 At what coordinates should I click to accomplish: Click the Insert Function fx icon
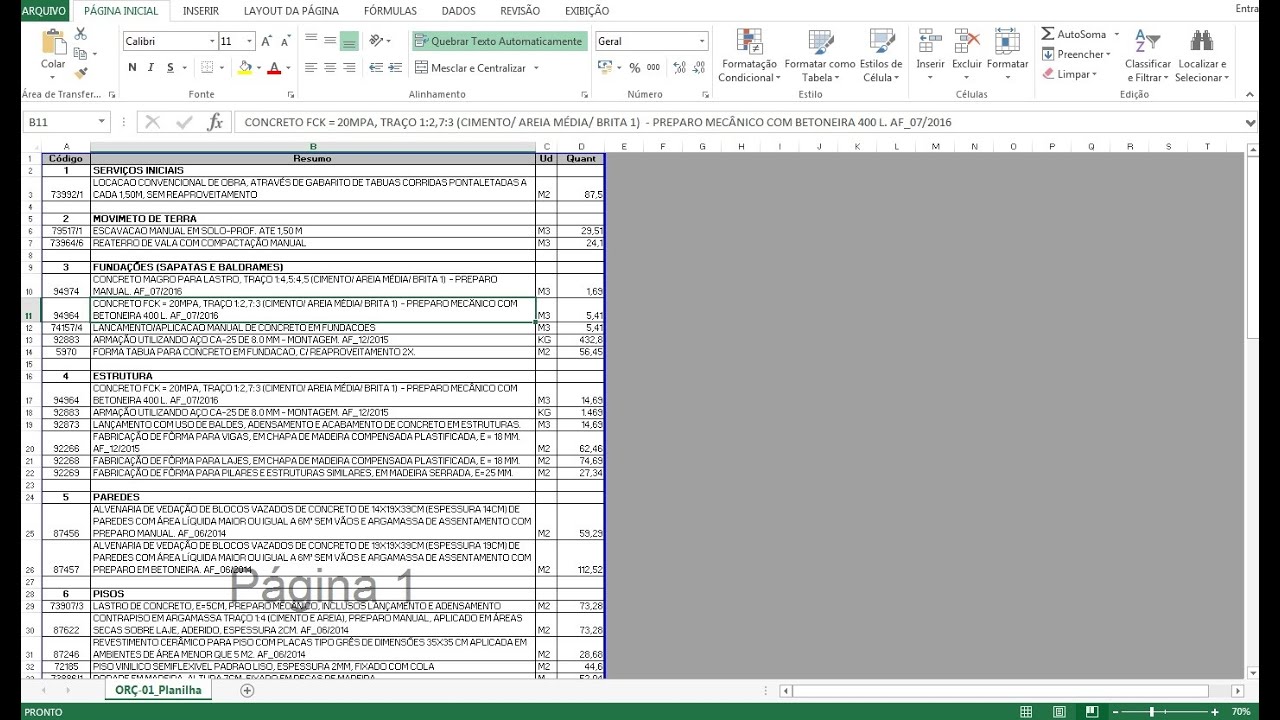coord(214,122)
